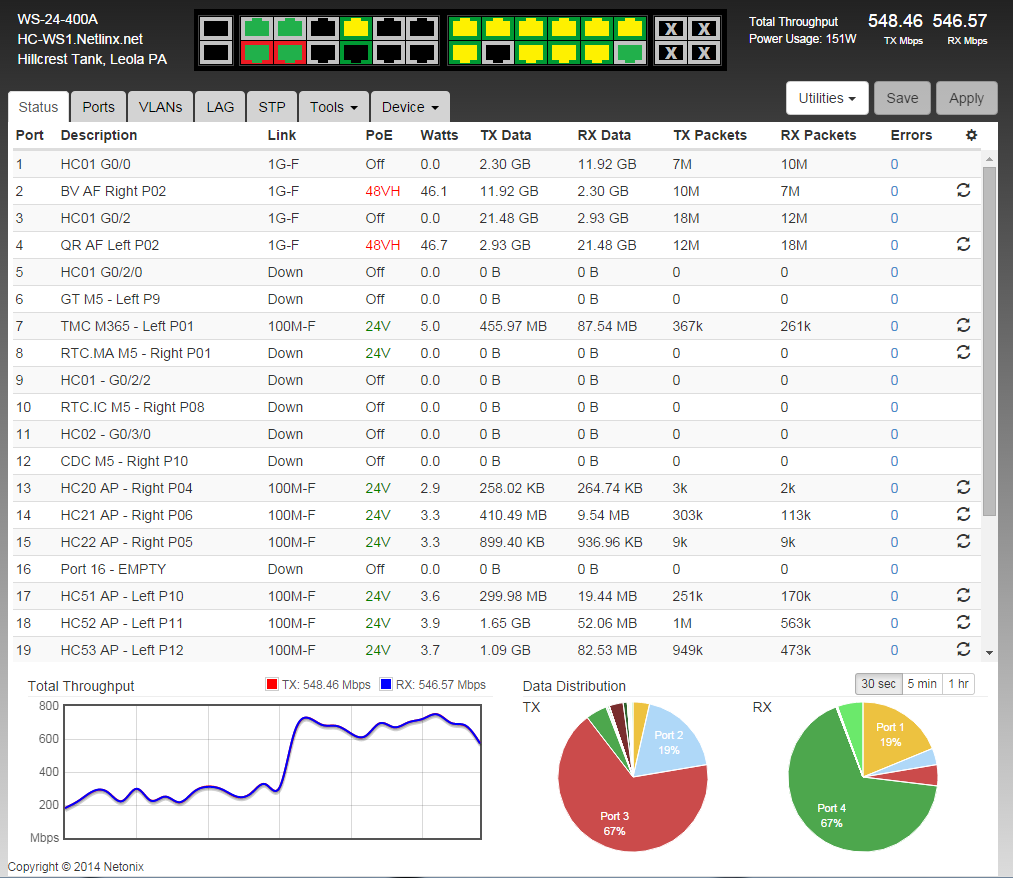The height and width of the screenshot is (878, 1013).
Task: Click the table scrollbar down arrow
Action: click(x=989, y=653)
